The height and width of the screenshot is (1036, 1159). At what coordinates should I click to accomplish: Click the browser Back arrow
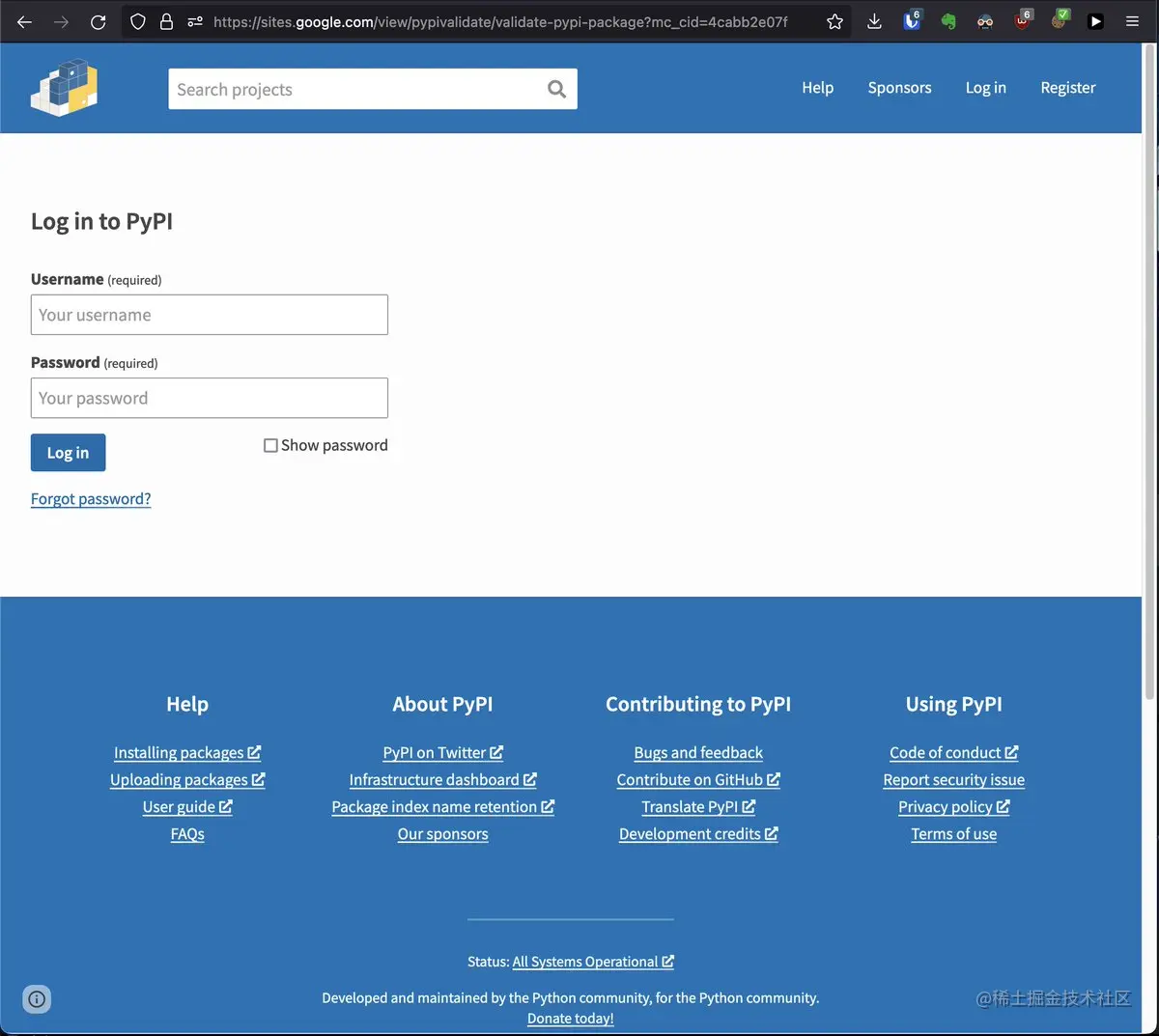[x=25, y=21]
